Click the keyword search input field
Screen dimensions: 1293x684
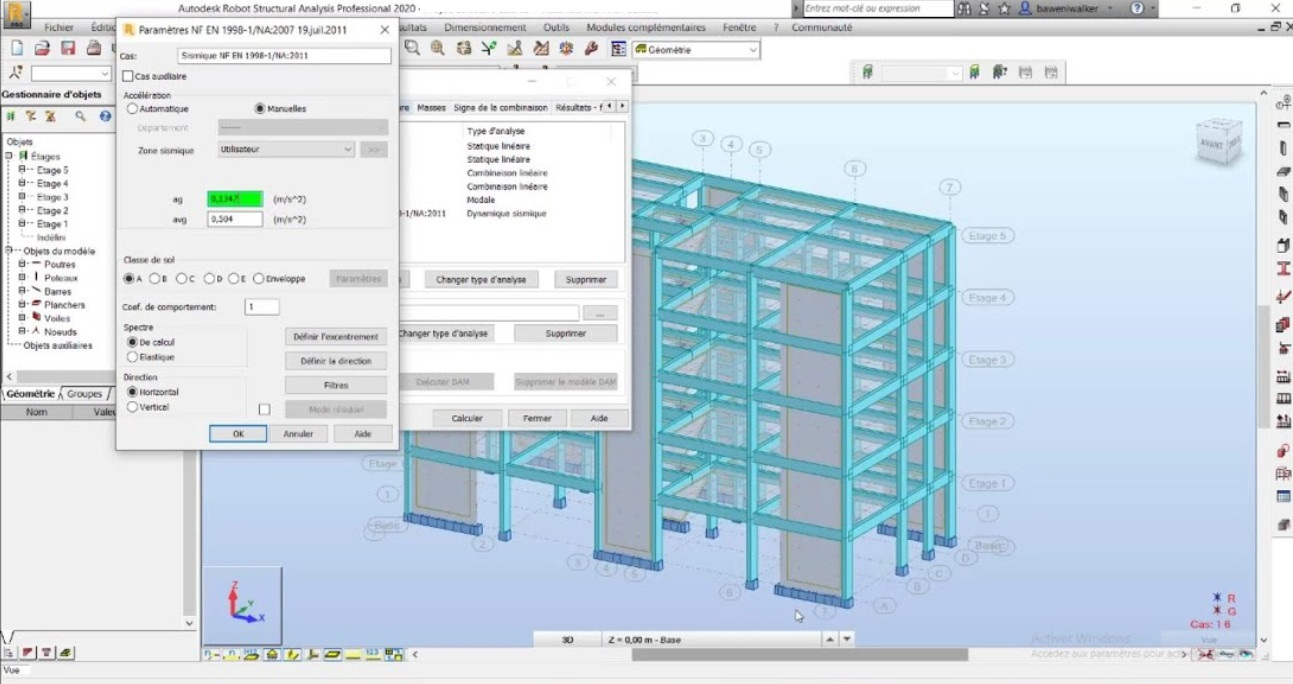point(878,8)
